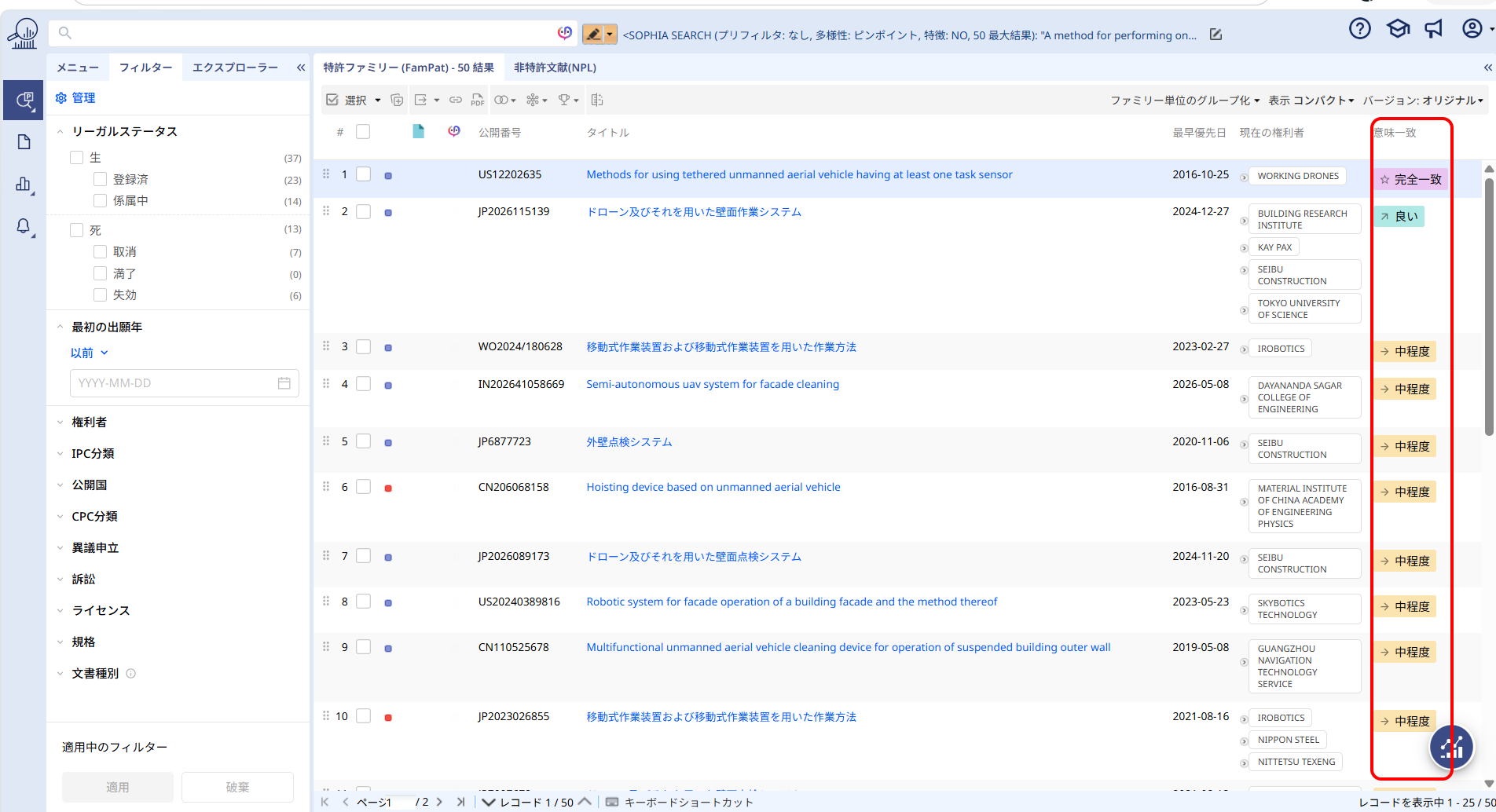Click the date picker calendar icon

coord(284,383)
